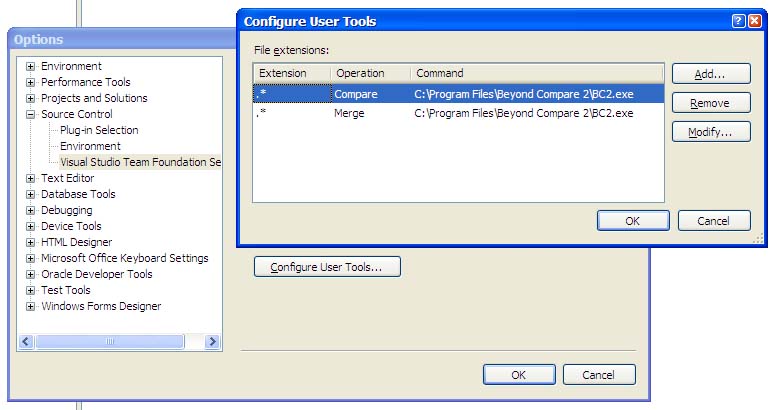Click OK in the Options dialog
This screenshot has height=410, width=776.
point(519,375)
